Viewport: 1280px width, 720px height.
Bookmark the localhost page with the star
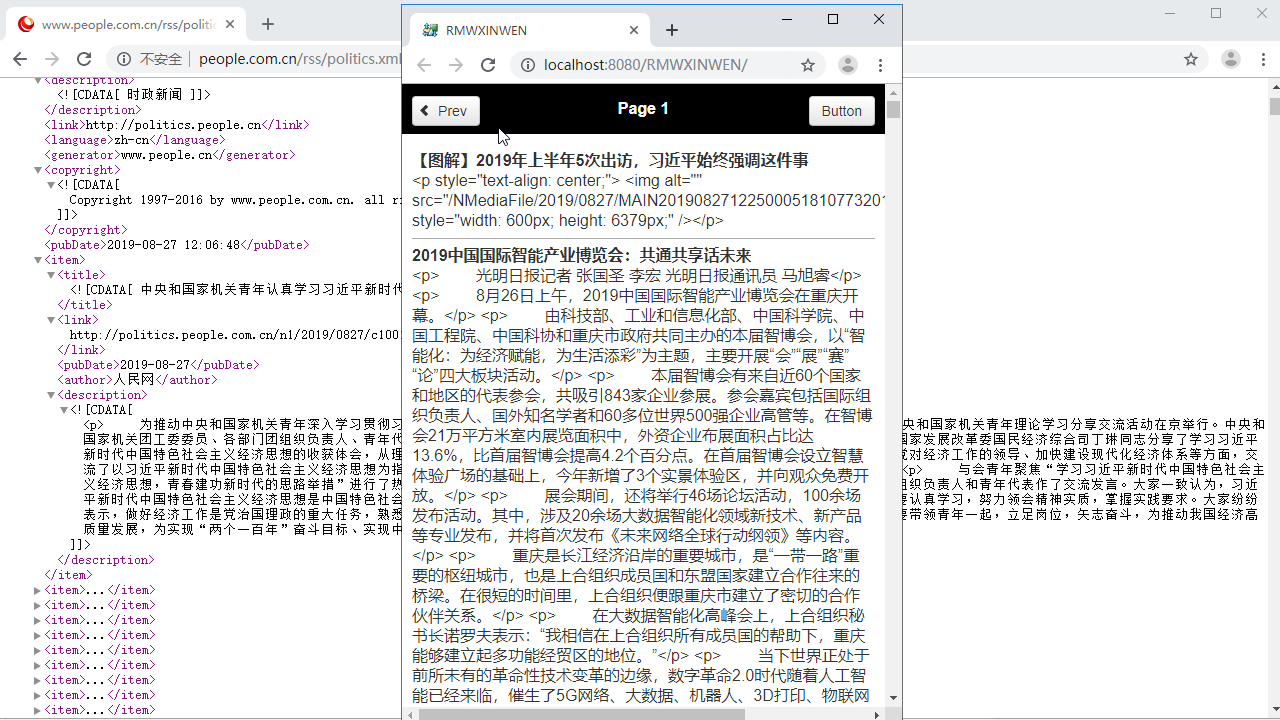tap(808, 65)
